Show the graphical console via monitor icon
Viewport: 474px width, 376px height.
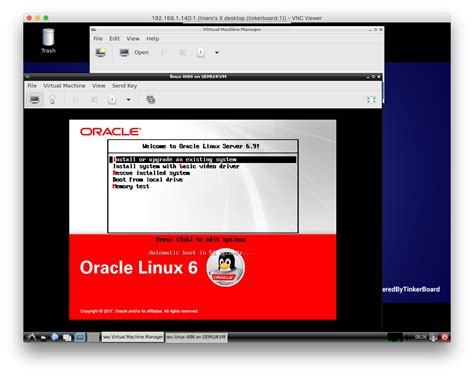pyautogui.click(x=35, y=100)
